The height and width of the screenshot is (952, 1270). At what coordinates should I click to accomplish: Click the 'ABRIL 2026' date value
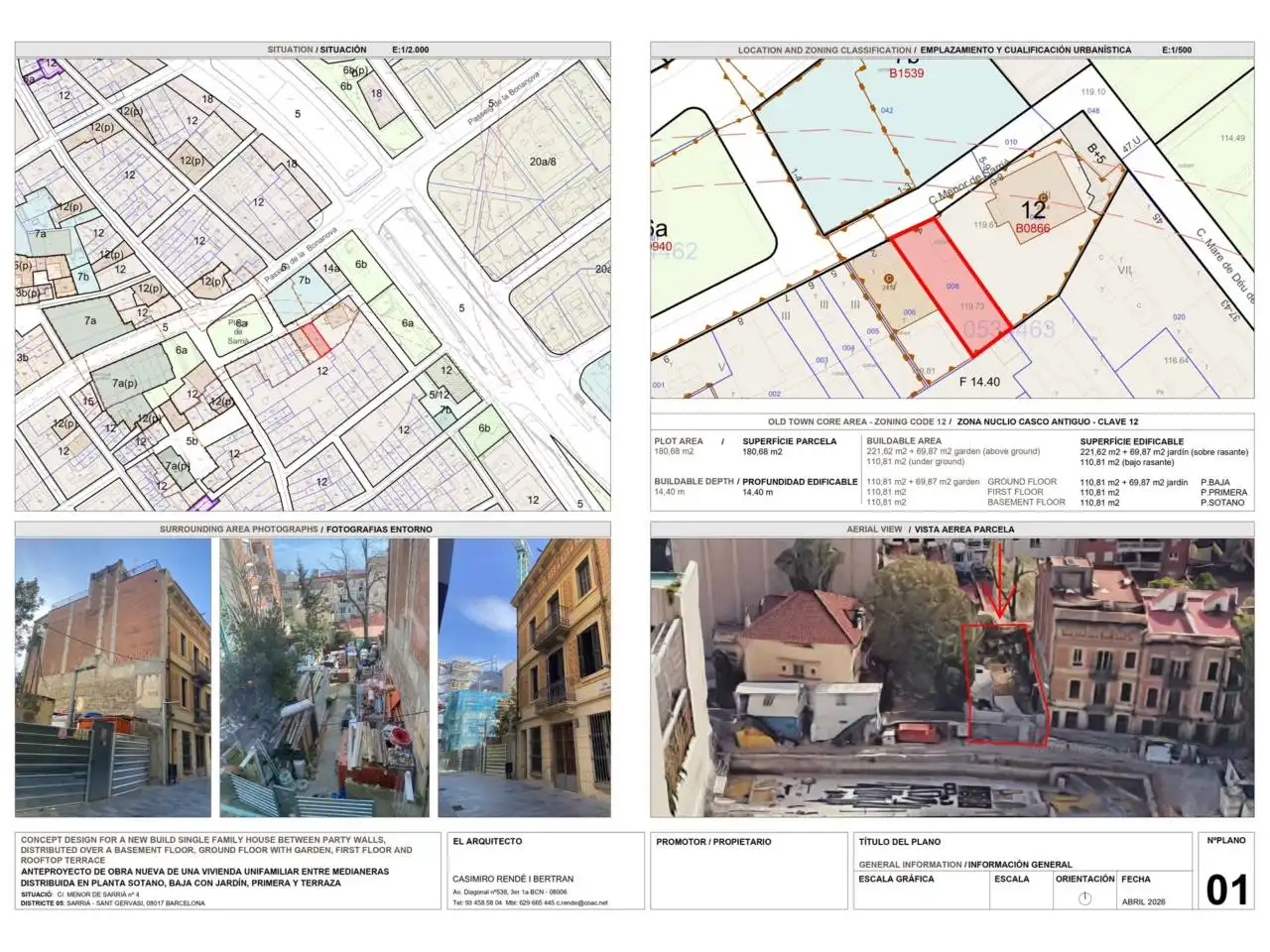point(1143,901)
